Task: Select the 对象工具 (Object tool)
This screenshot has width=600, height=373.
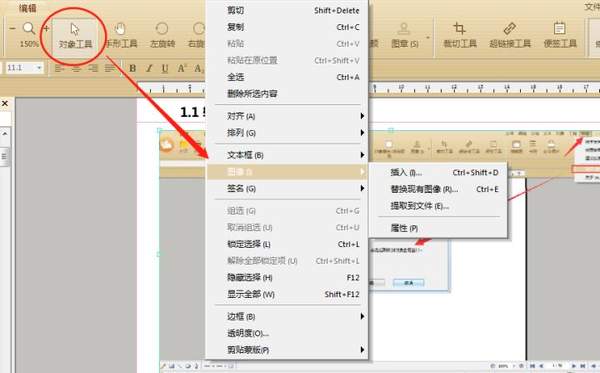Action: click(x=75, y=36)
